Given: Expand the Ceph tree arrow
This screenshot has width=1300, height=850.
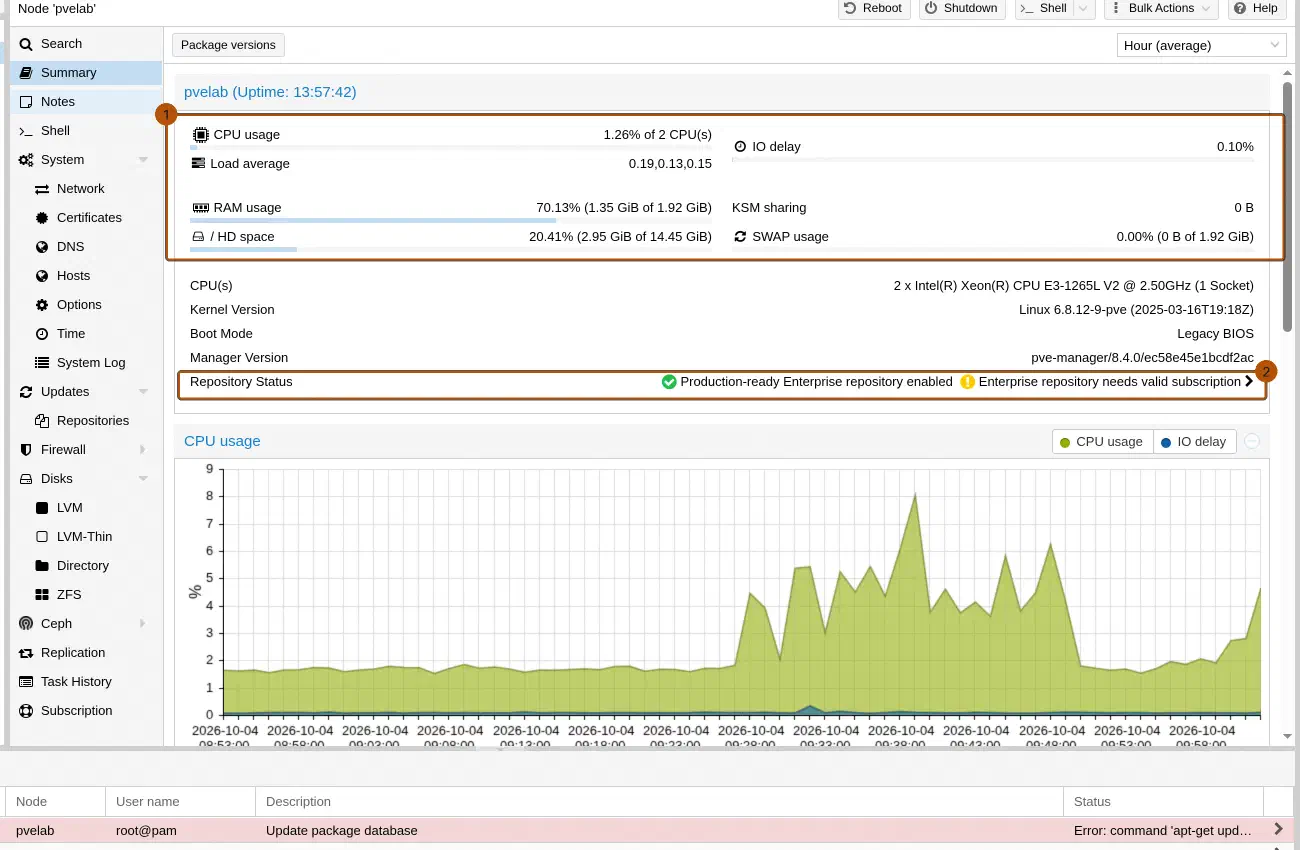Looking at the screenshot, I should click(x=143, y=624).
